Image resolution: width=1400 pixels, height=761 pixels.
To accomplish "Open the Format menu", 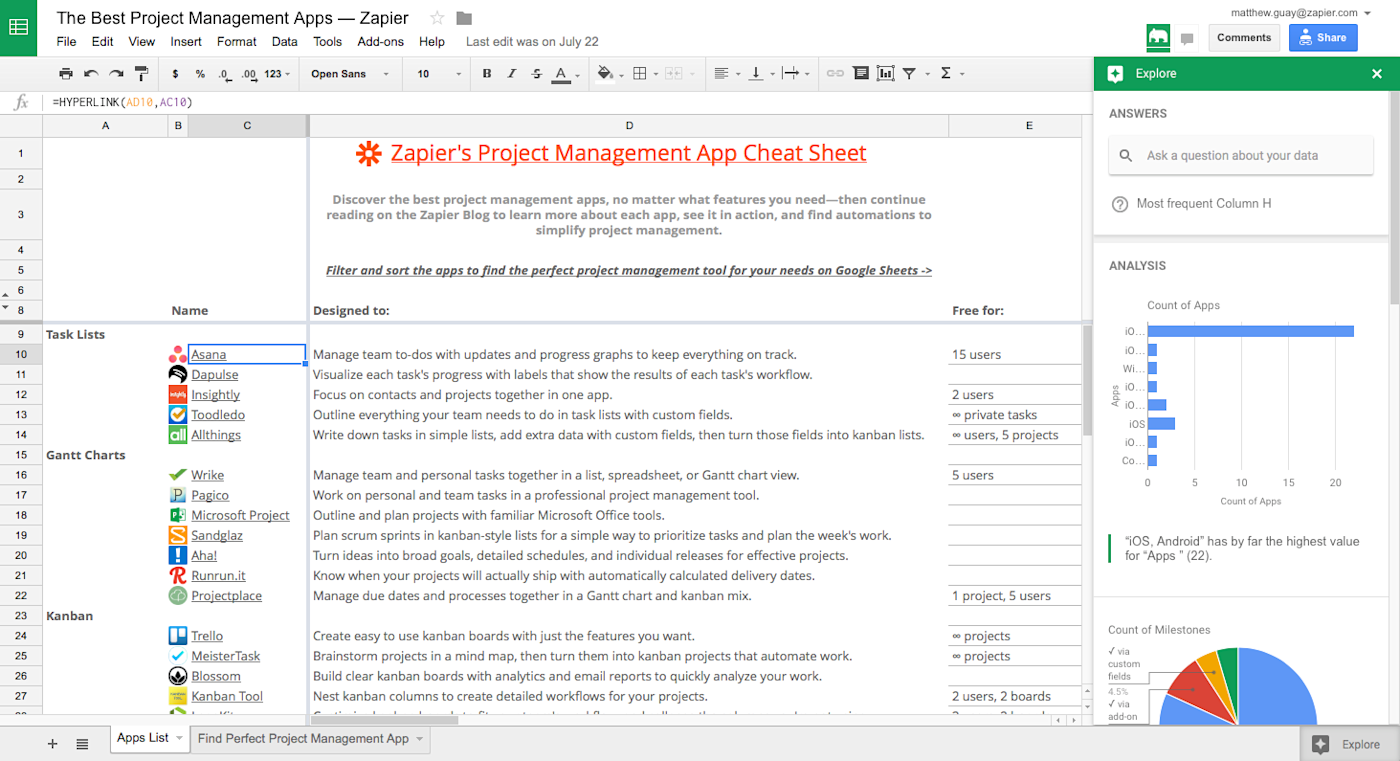I will pos(237,42).
